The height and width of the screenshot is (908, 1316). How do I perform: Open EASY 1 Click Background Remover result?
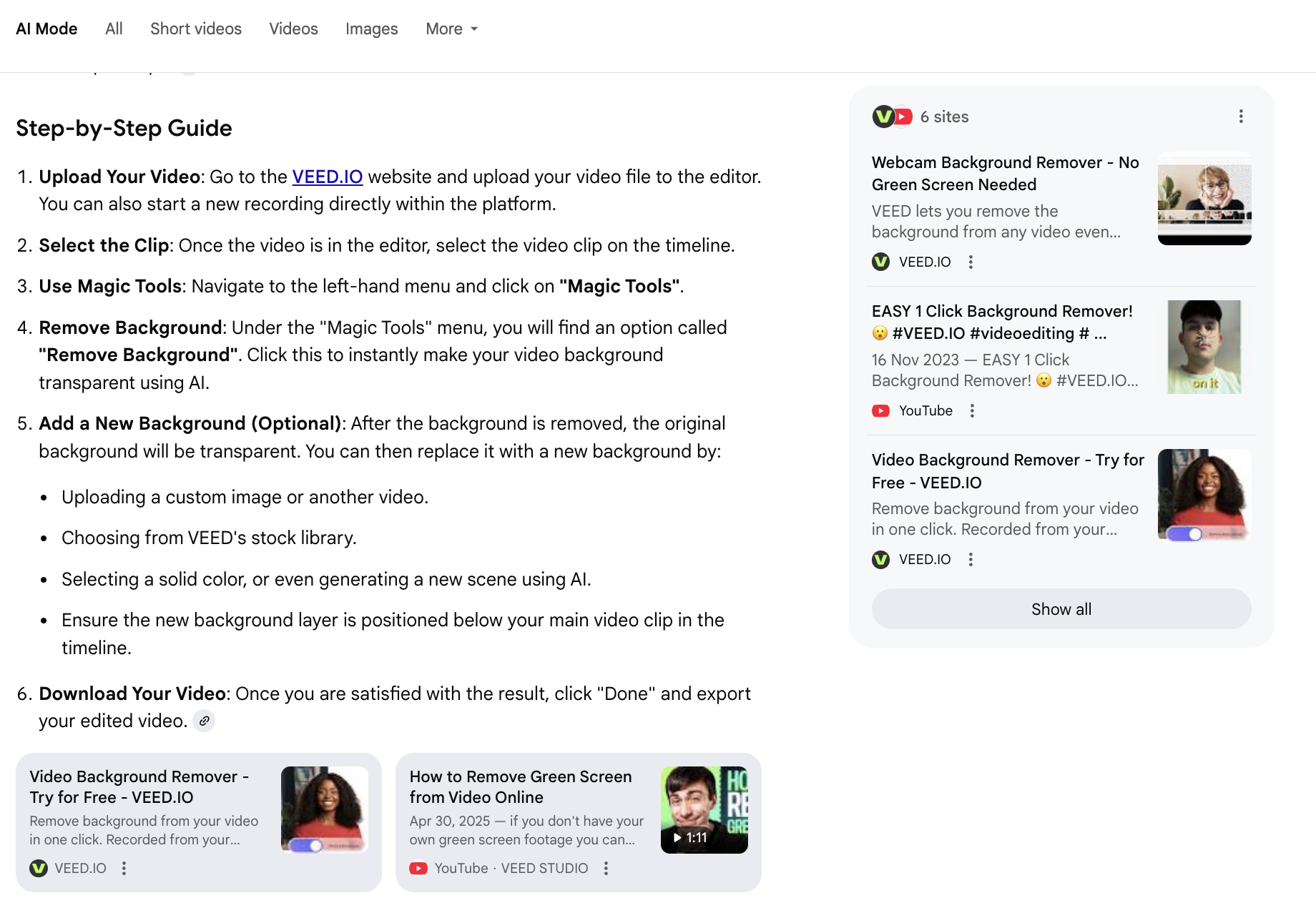(1002, 322)
